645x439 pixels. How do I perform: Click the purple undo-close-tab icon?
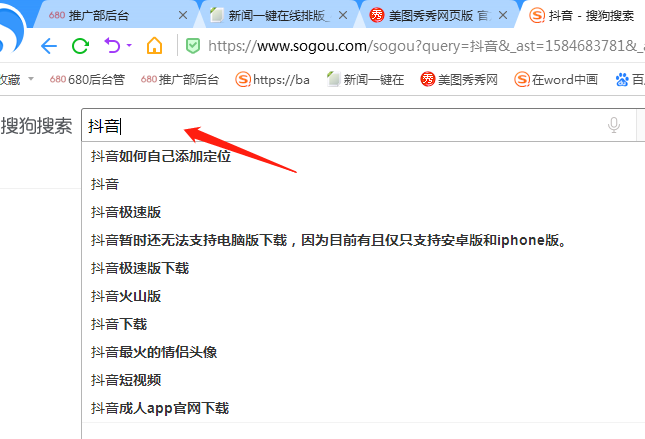pyautogui.click(x=112, y=45)
